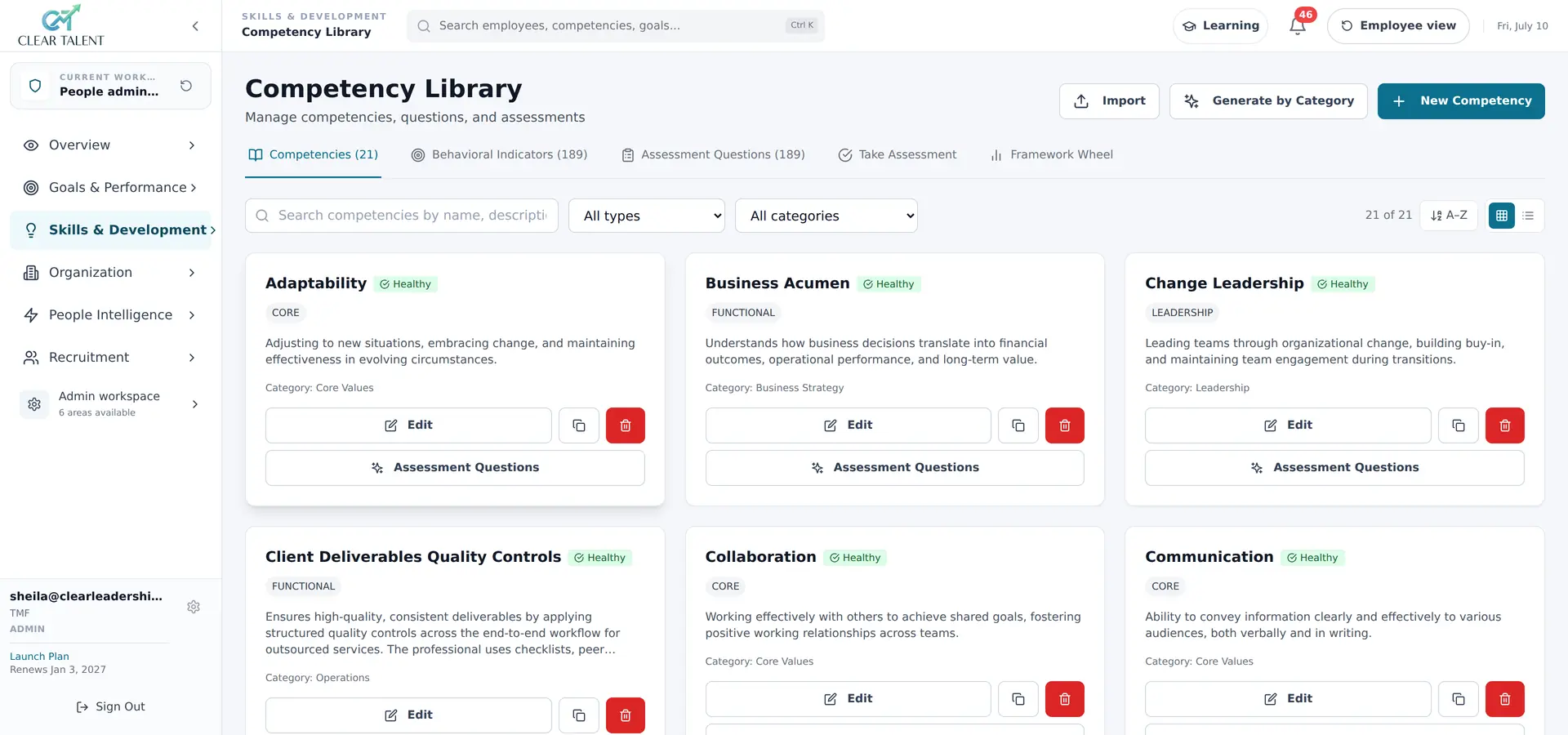Click the 21 of 21 count
The width and height of the screenshot is (1568, 735).
click(x=1388, y=216)
